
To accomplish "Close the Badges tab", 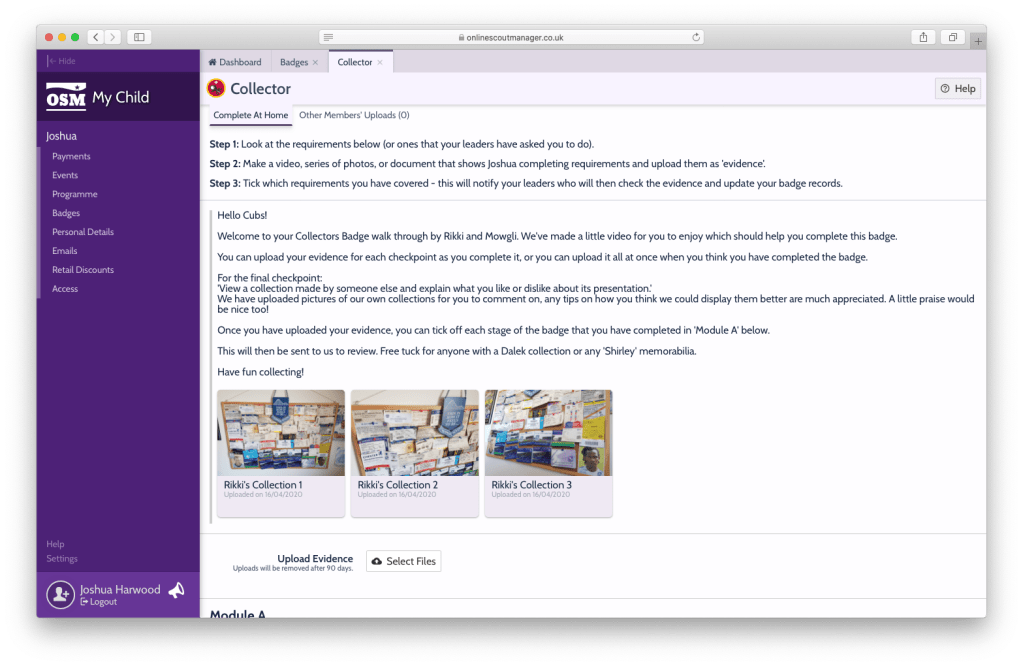I will tap(315, 62).
